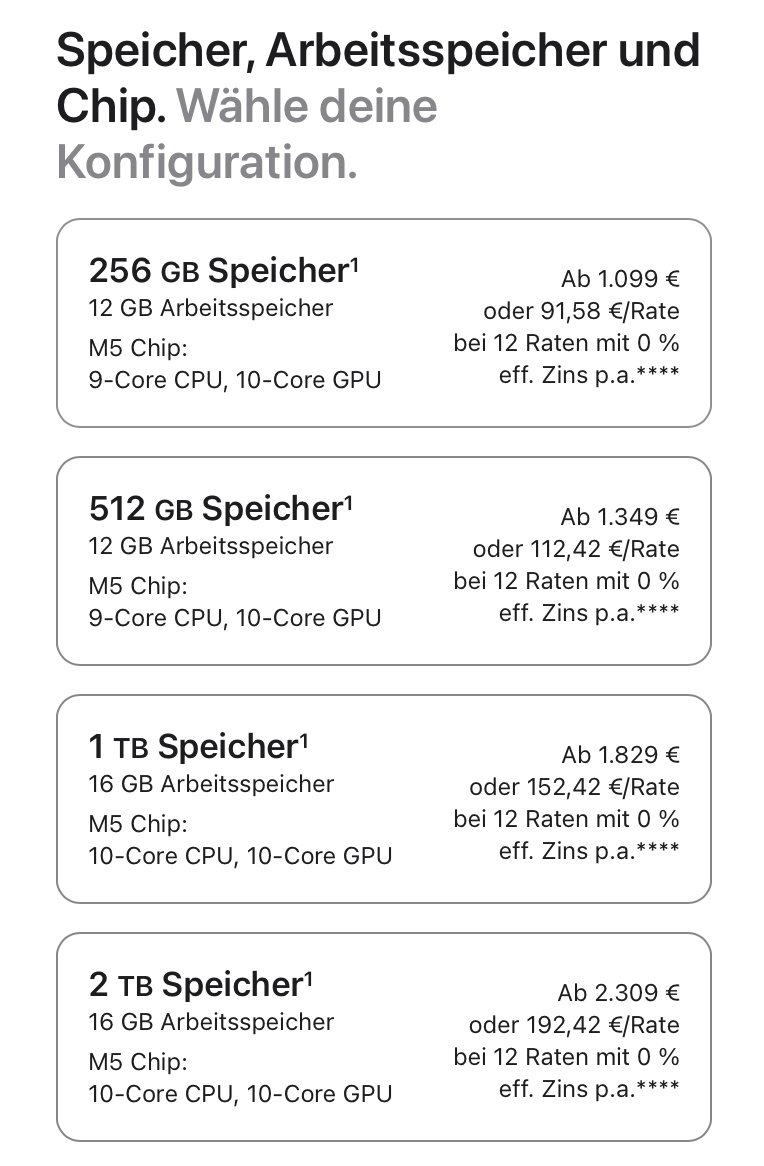
Task: Click the Ab 1.349 € price
Action: pos(620,518)
